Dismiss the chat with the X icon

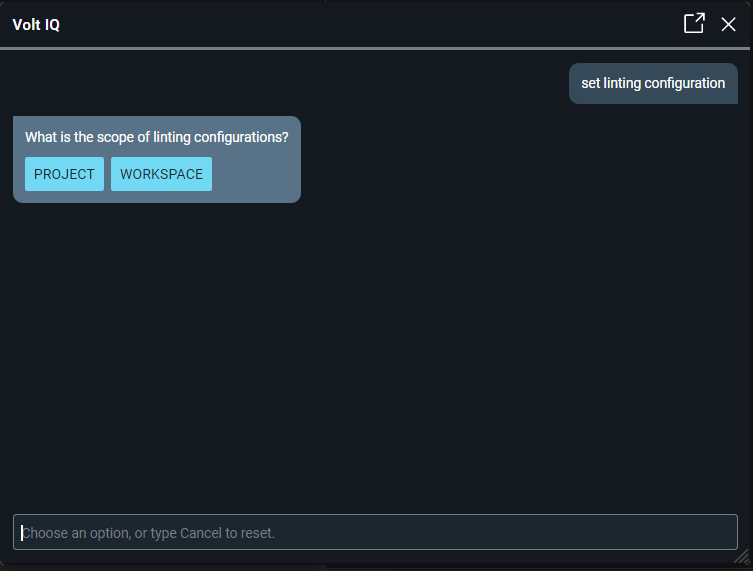point(728,24)
